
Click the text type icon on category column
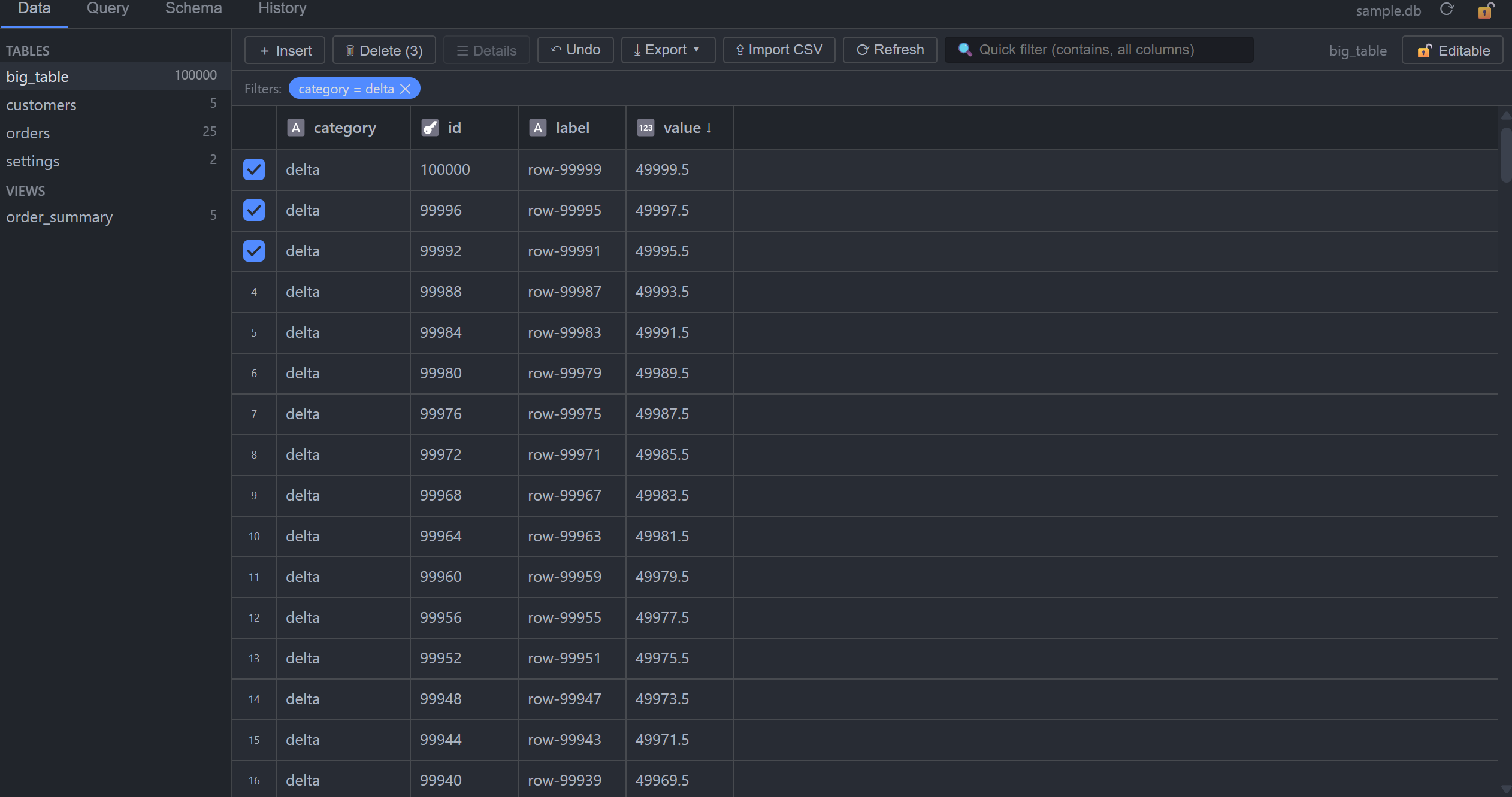click(296, 128)
